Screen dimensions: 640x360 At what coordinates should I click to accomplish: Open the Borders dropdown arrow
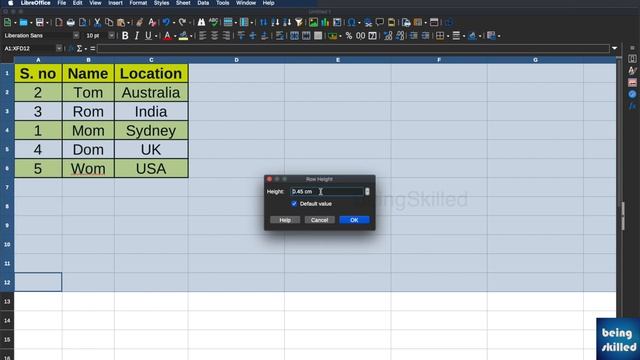[x=448, y=36]
